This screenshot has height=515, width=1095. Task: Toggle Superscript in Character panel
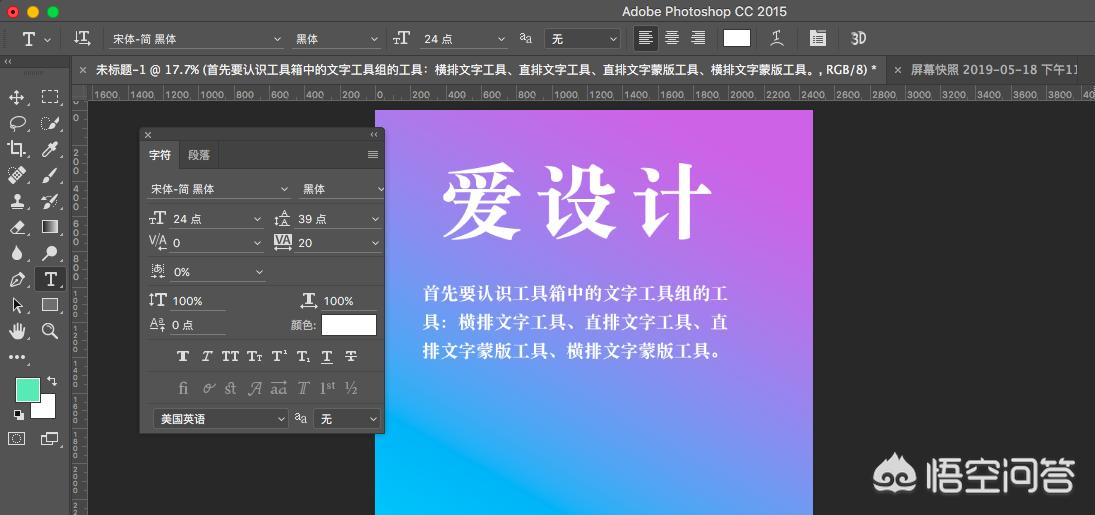click(279, 356)
